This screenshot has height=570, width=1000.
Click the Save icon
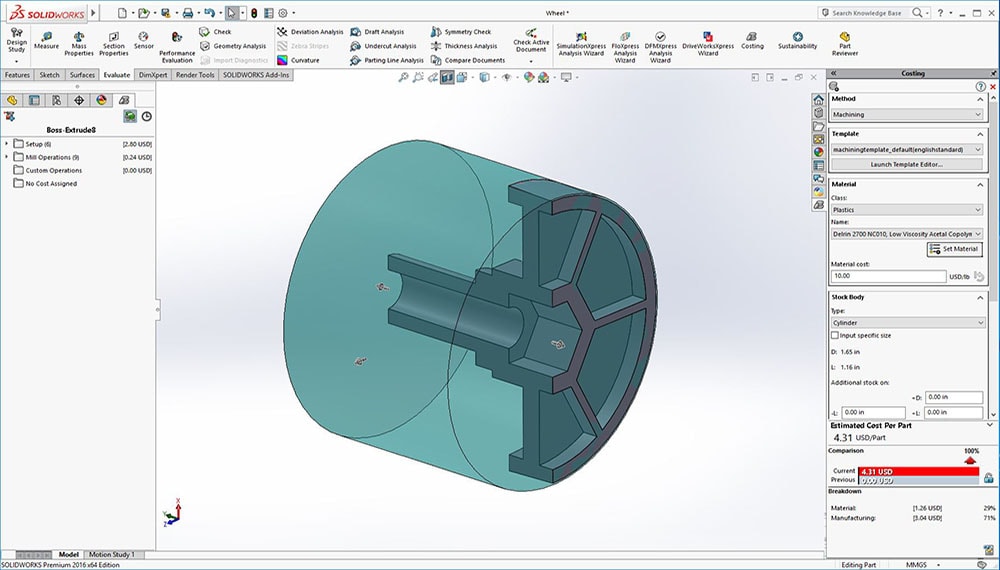tap(165, 13)
